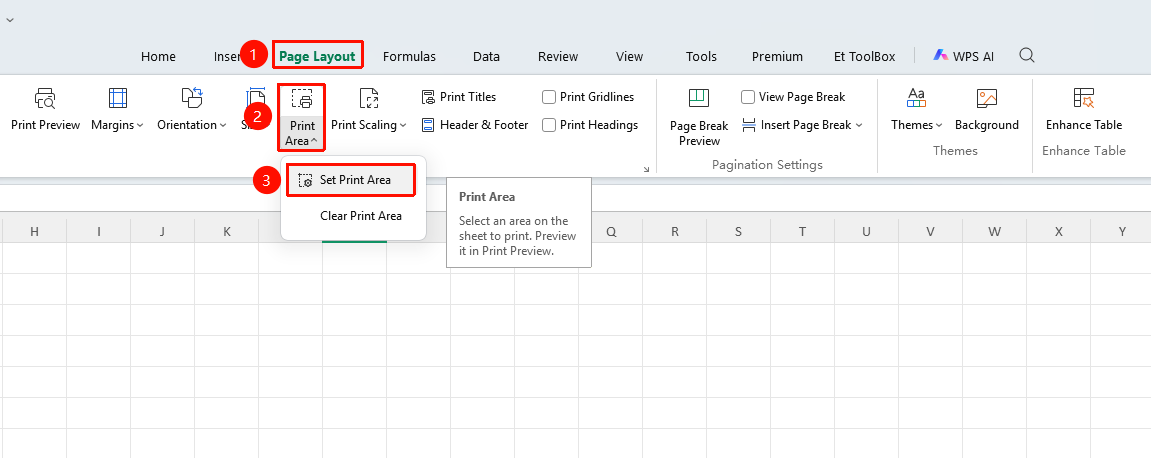The width and height of the screenshot is (1151, 458).
Task: Select column T header
Action: pos(802,231)
